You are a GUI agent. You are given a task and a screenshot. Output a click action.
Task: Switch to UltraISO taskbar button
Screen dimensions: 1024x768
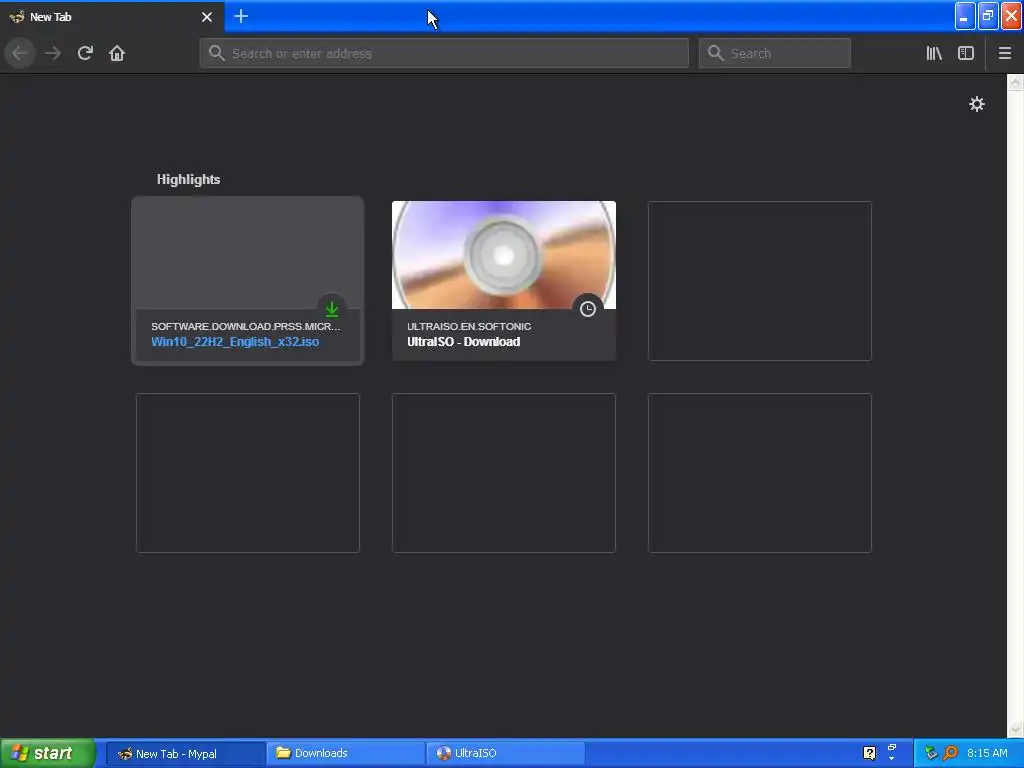point(505,754)
